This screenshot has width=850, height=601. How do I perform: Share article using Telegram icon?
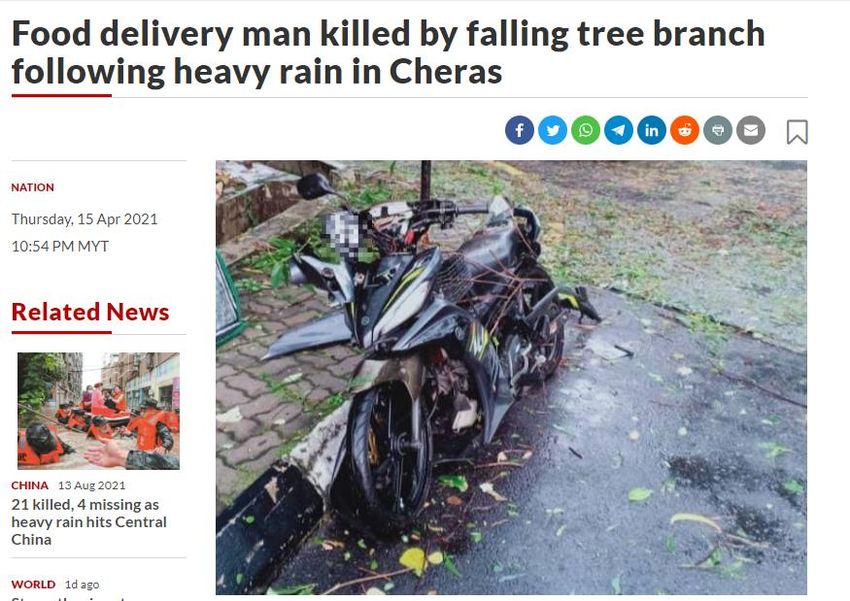(619, 131)
